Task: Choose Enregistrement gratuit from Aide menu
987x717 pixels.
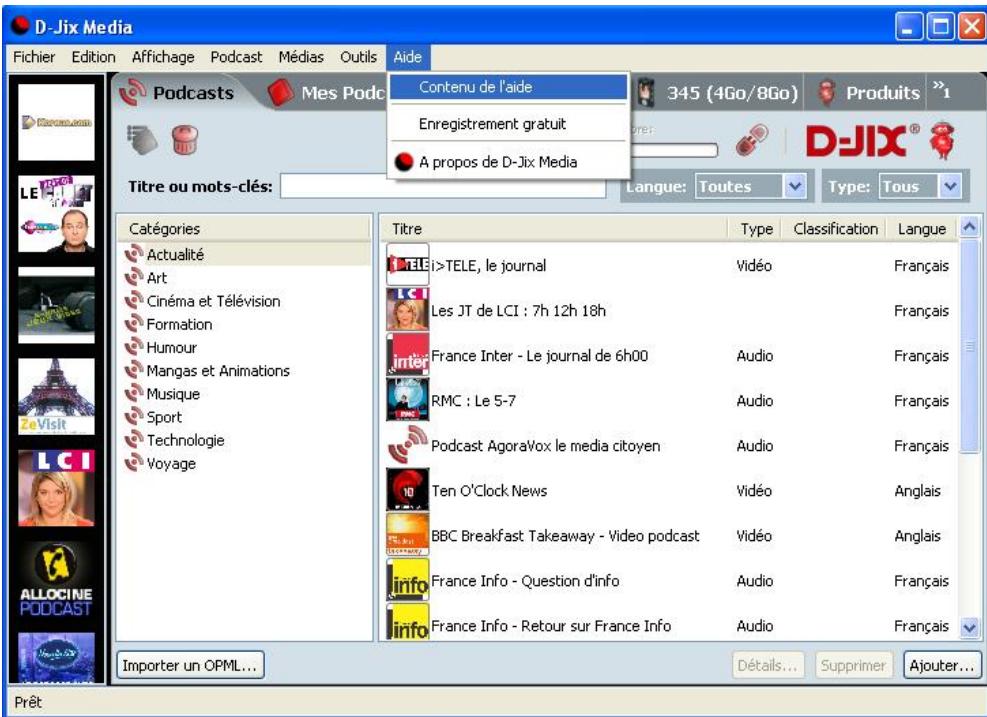Action: pos(492,124)
